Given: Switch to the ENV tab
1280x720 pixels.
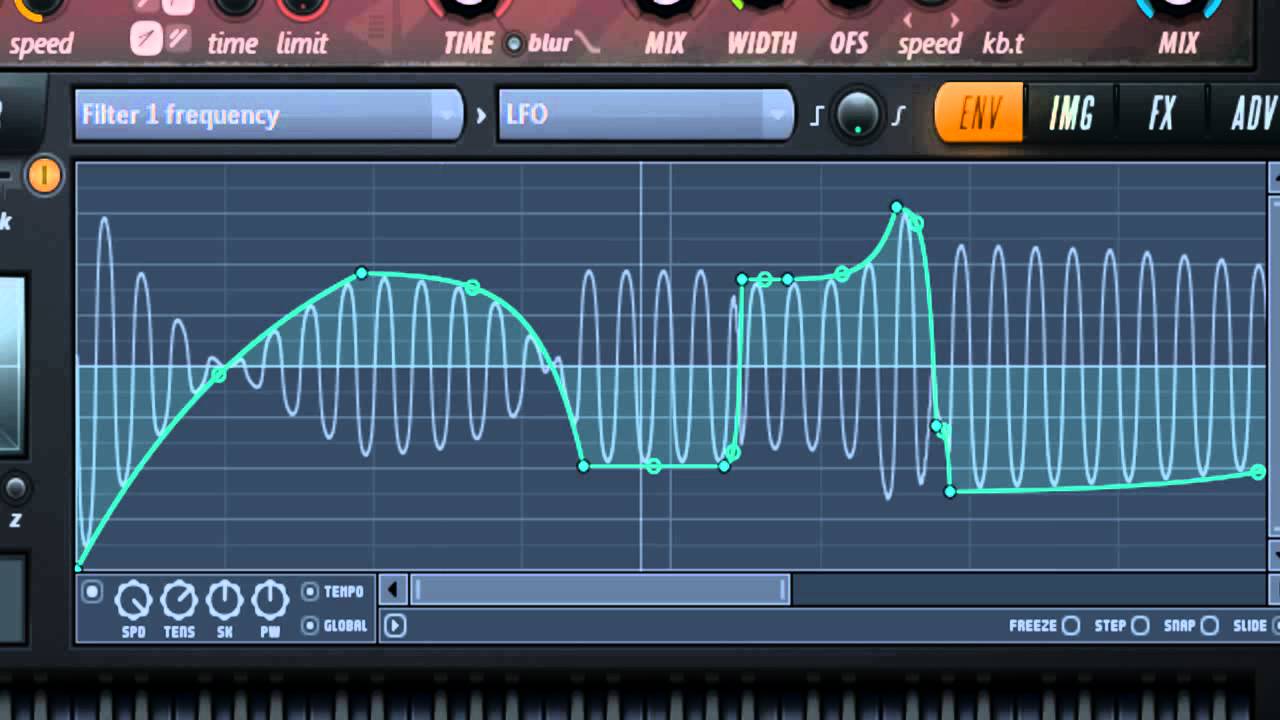Looking at the screenshot, I should click(x=979, y=113).
